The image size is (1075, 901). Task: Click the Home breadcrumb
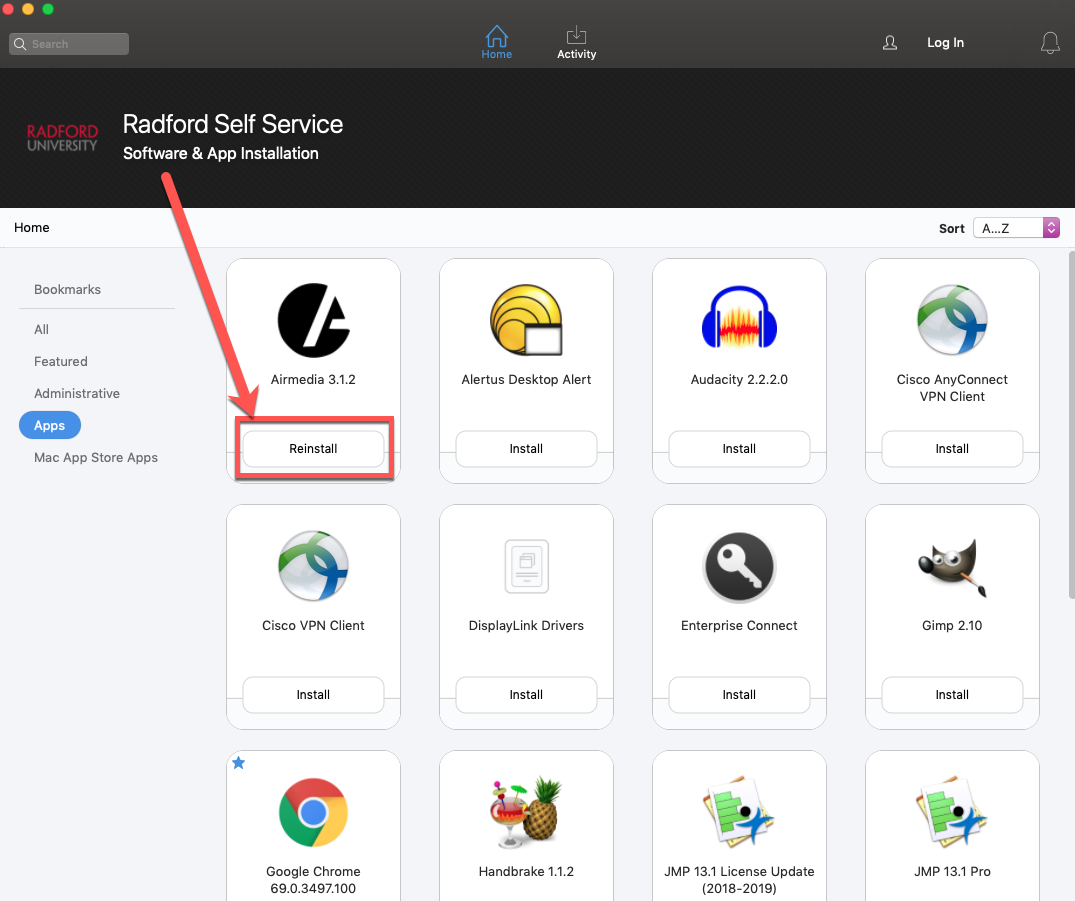point(31,227)
